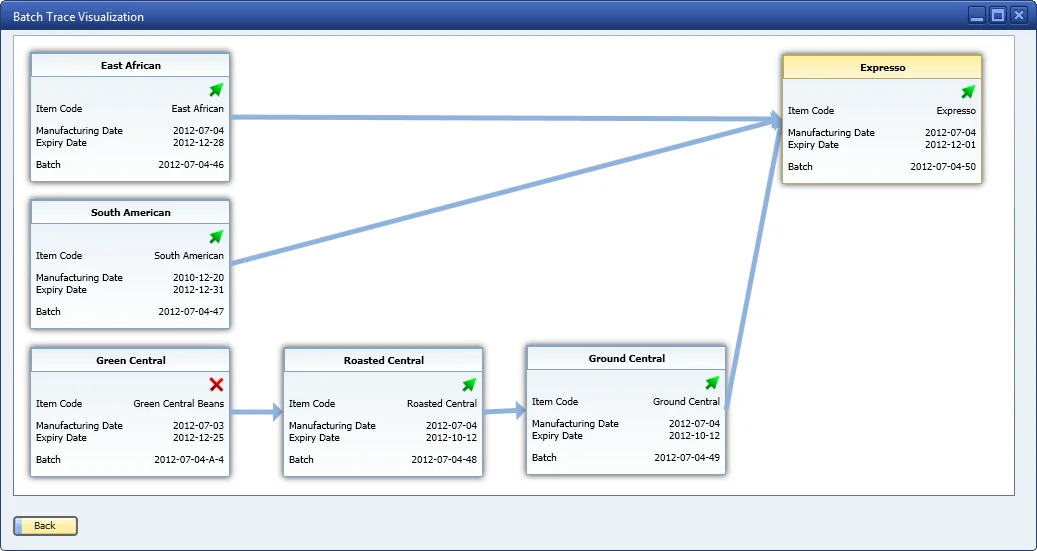
Task: Click Green Central manufacturing date 2012-07-03
Action: click(x=198, y=426)
